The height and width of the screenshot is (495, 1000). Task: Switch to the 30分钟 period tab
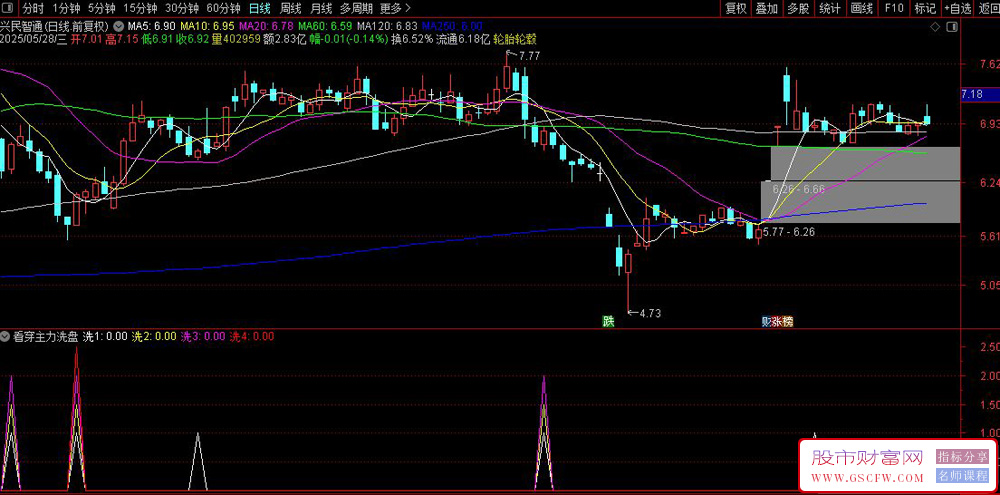[181, 8]
